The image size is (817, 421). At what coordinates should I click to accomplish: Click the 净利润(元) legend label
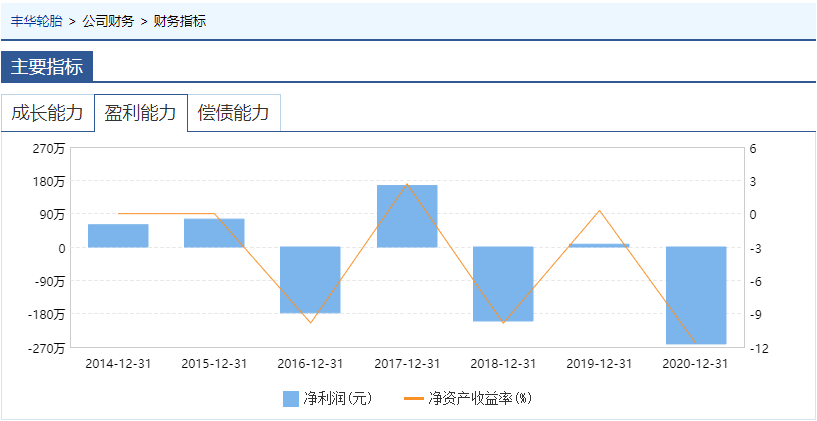click(x=338, y=399)
